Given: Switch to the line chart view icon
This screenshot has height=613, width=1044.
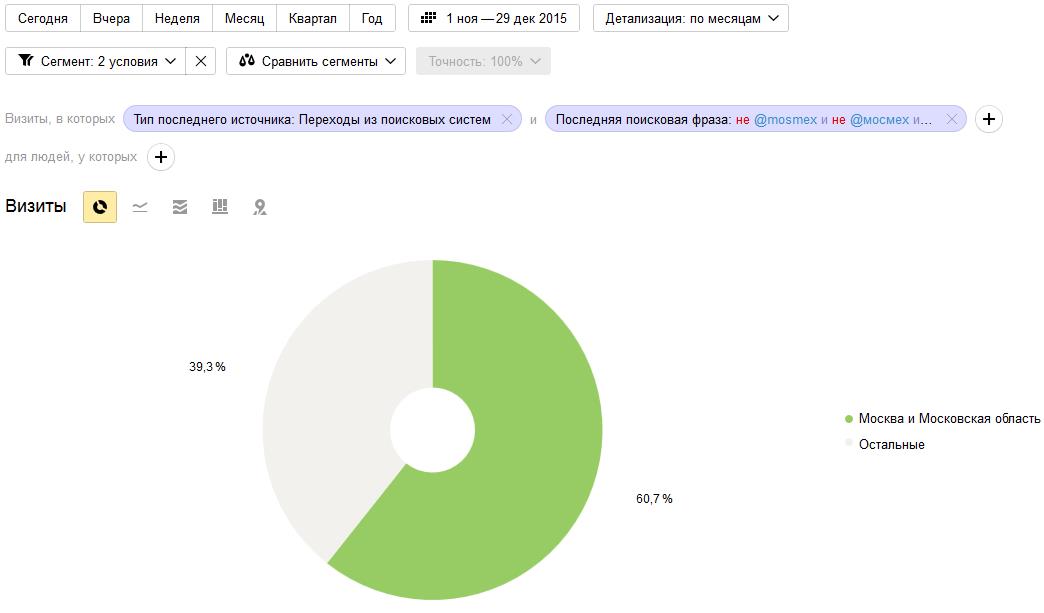Looking at the screenshot, I should (140, 207).
